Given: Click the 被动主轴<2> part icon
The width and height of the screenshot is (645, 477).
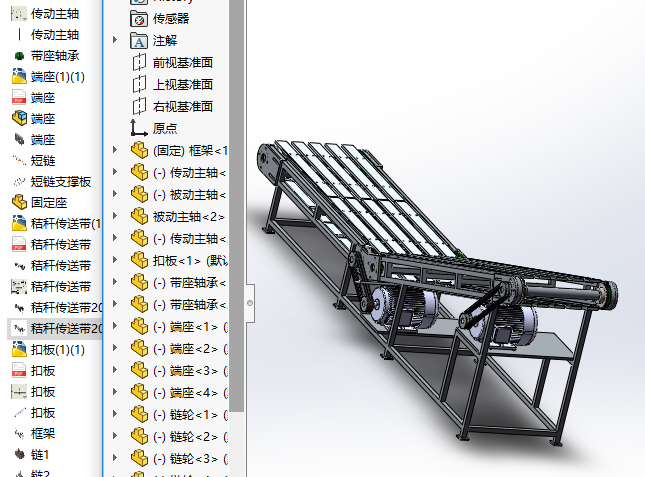Looking at the screenshot, I should [139, 217].
